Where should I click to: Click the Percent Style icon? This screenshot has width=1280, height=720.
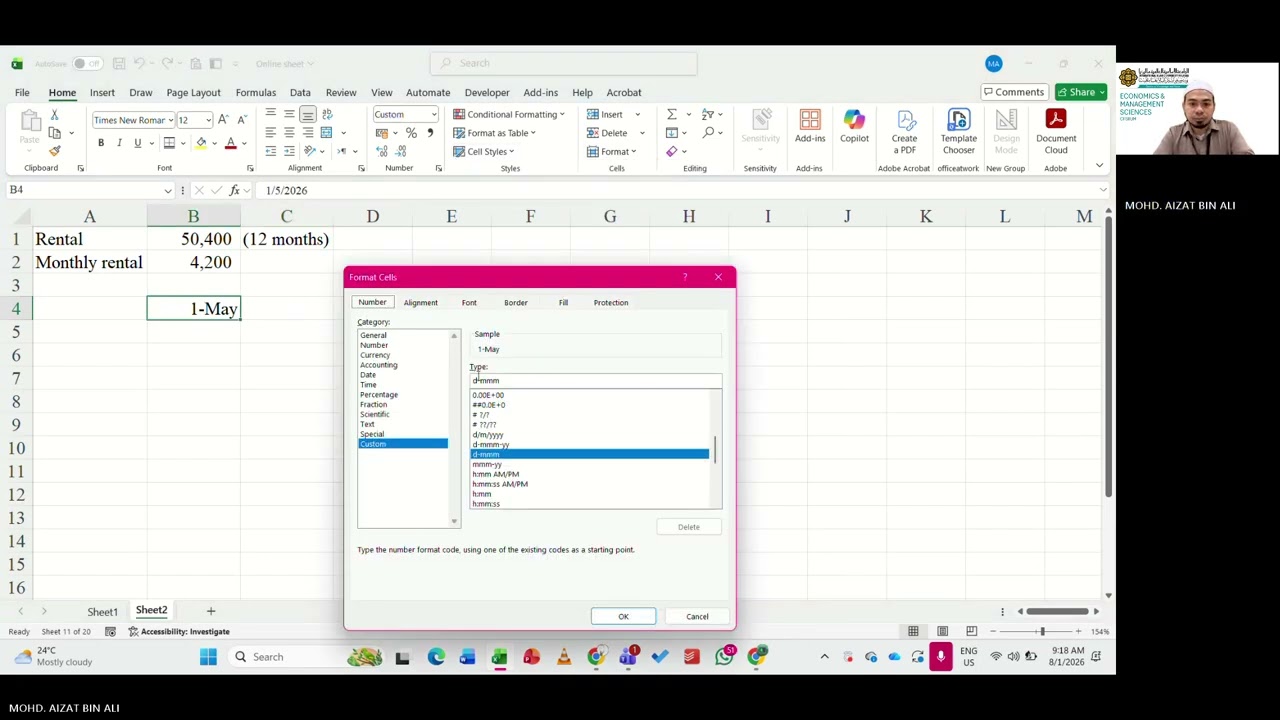(x=411, y=133)
